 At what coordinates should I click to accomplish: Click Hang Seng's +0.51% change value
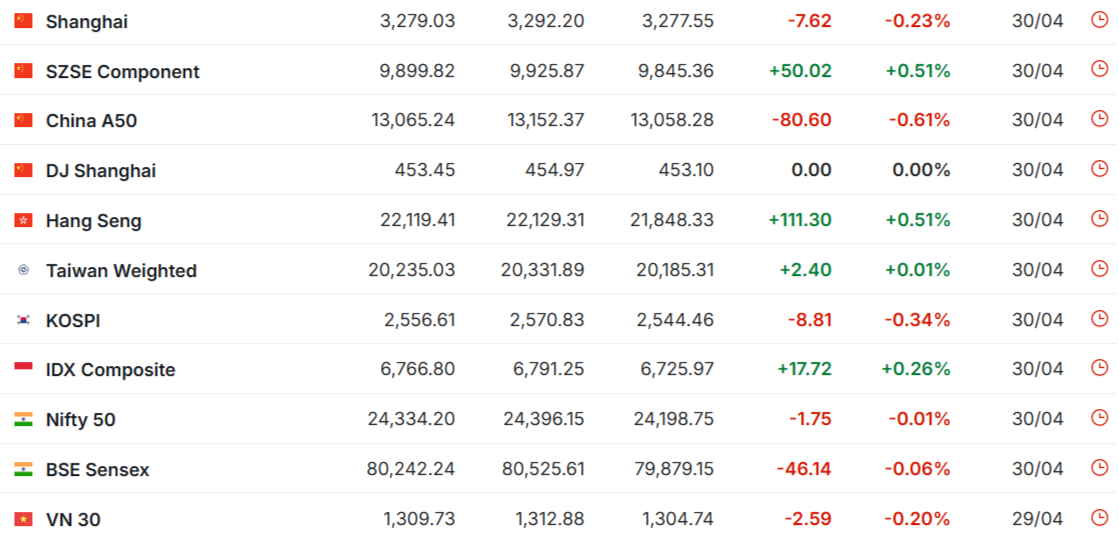pyautogui.click(x=918, y=220)
